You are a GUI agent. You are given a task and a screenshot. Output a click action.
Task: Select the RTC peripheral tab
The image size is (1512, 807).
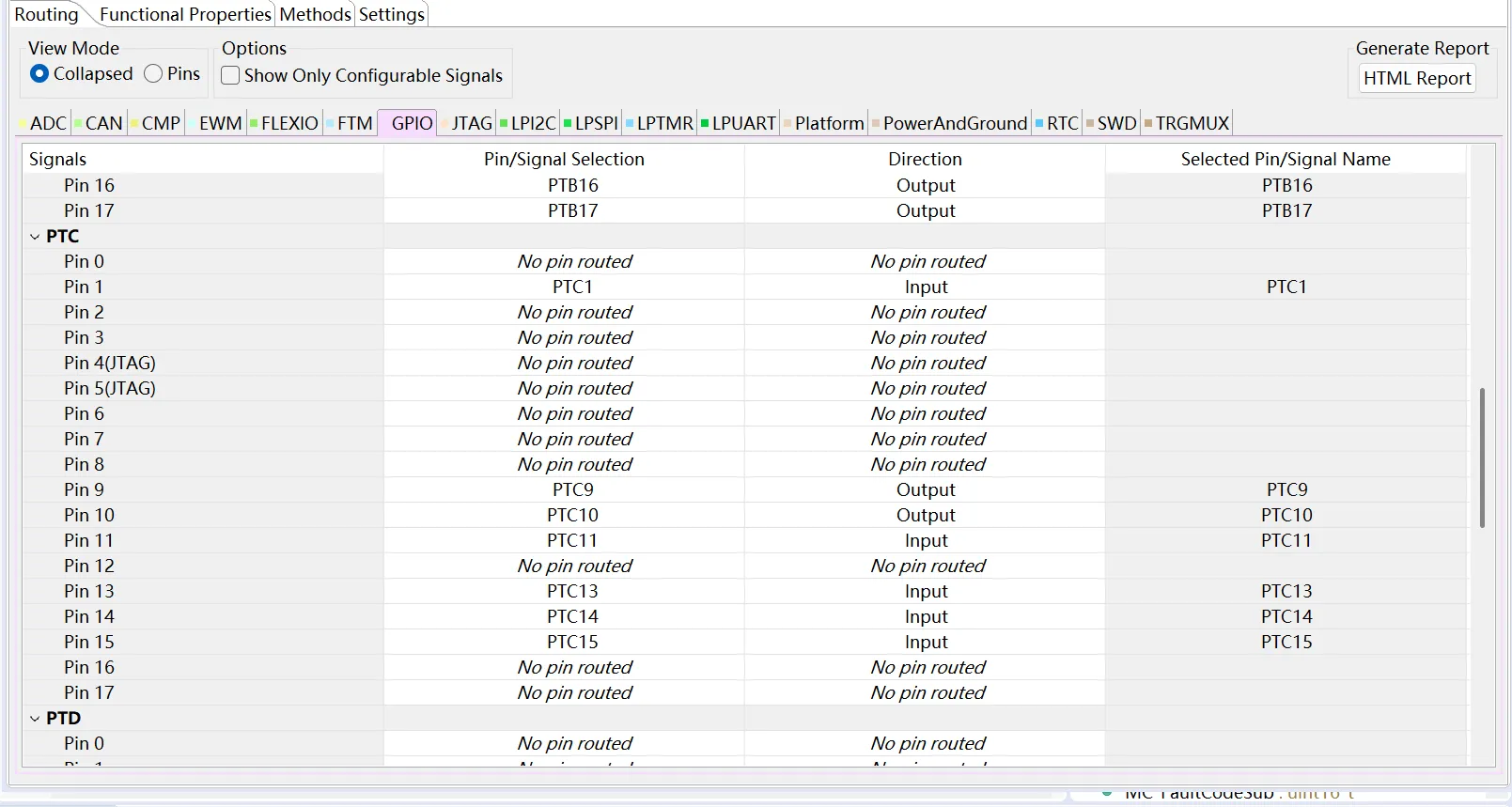point(1057,123)
